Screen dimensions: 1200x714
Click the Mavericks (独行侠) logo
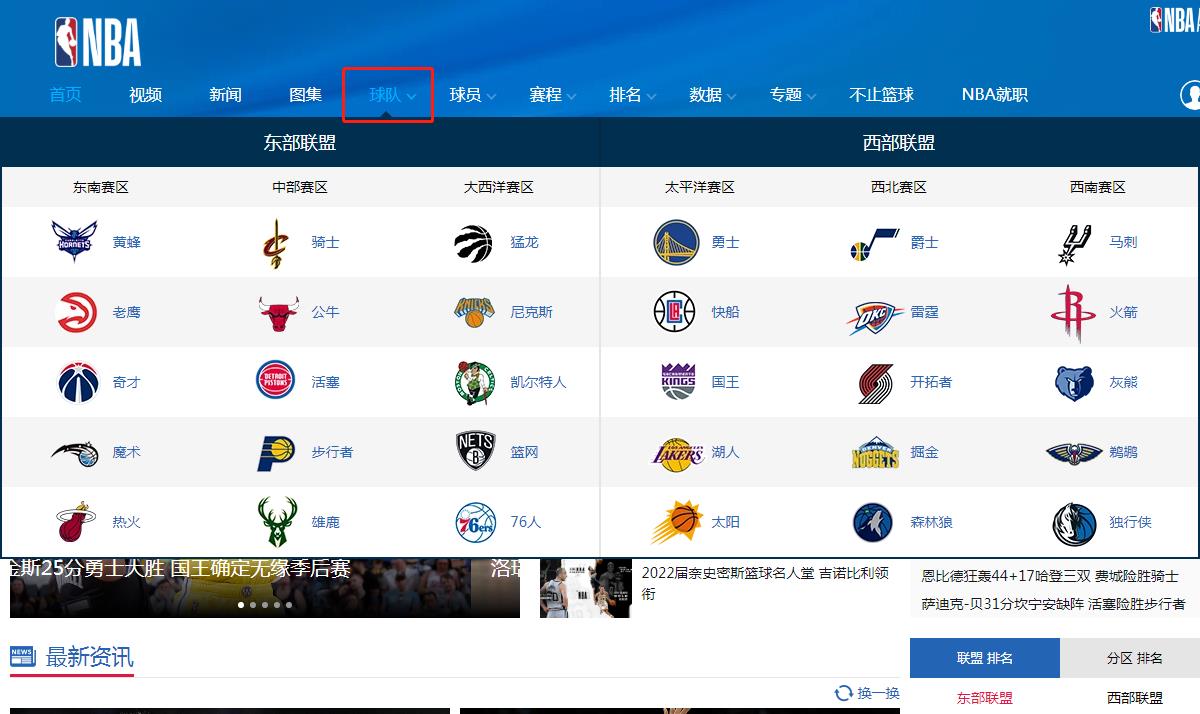click(x=1074, y=523)
